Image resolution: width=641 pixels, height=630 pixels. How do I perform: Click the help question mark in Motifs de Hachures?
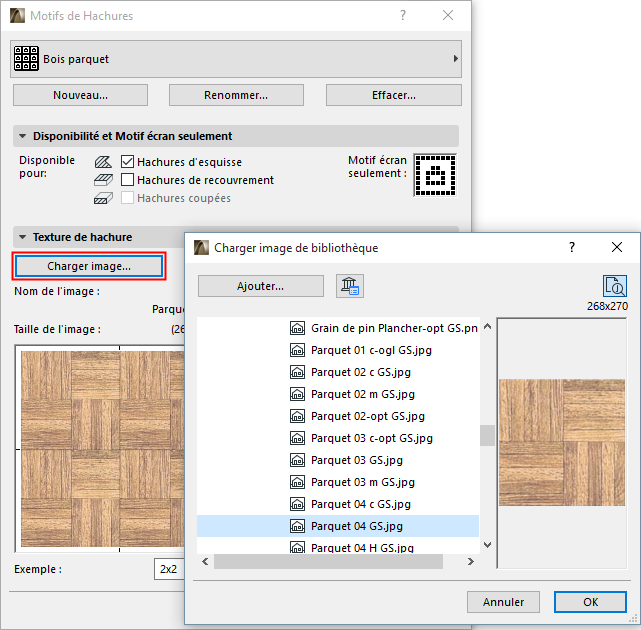[403, 16]
